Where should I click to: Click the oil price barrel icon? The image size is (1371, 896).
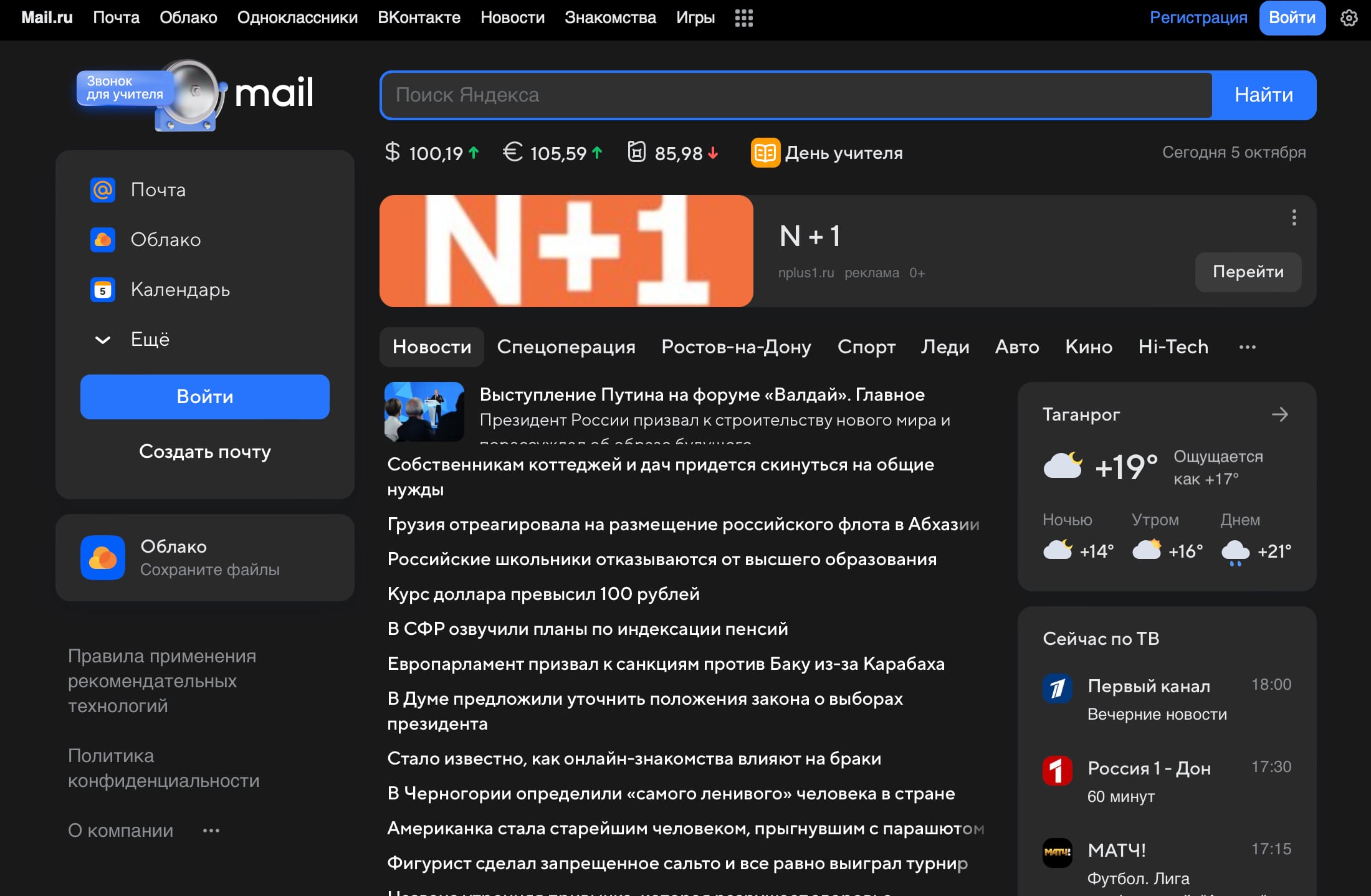[636, 152]
